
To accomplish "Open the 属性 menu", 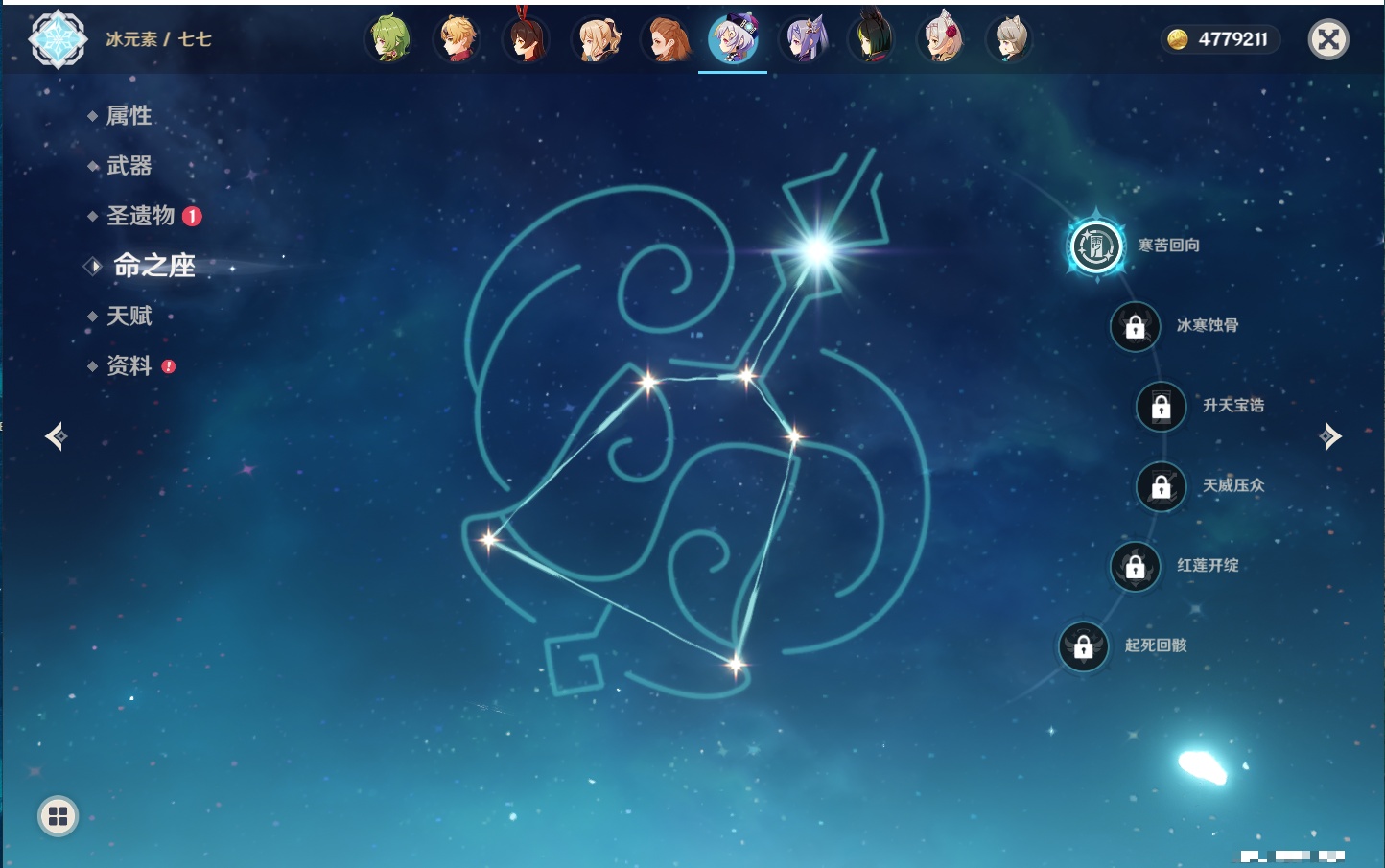I will (129, 116).
